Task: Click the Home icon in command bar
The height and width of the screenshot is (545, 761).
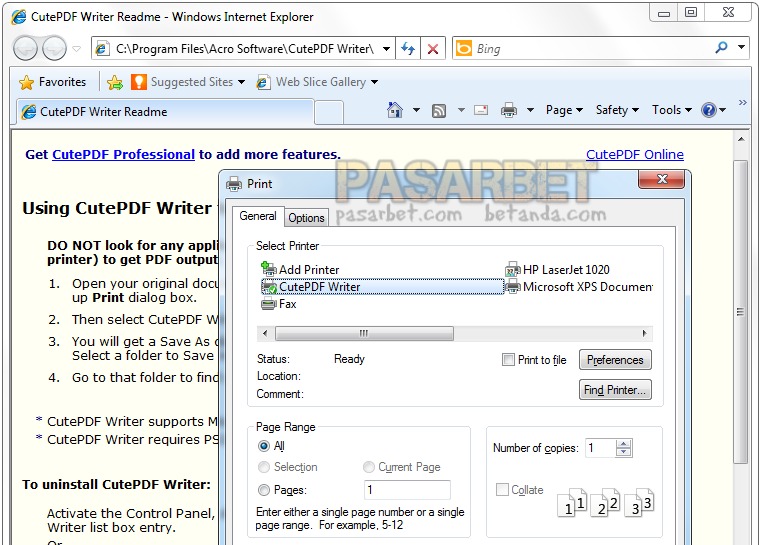Action: coord(395,110)
